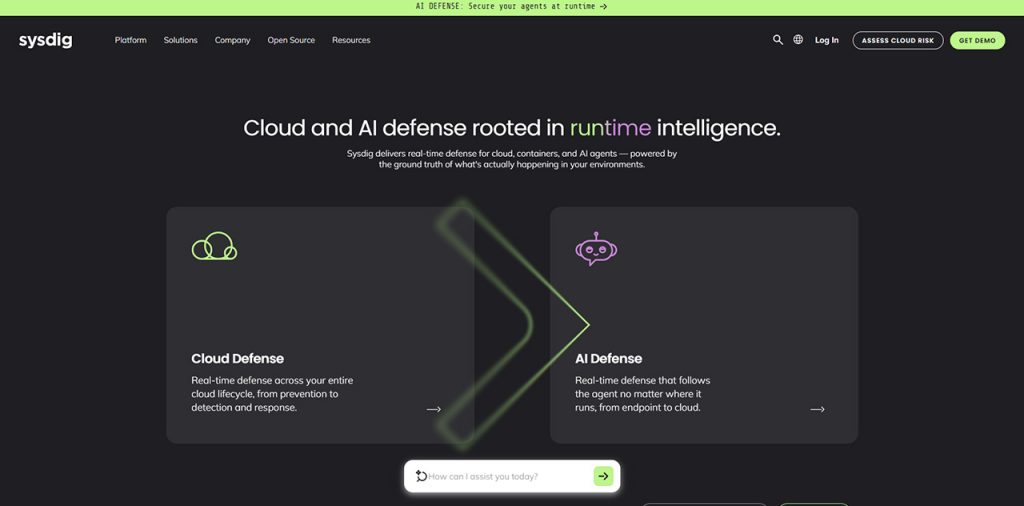Screen dimensions: 1024x506
Task: Click the Assess Cloud Risk button
Action: click(x=898, y=40)
